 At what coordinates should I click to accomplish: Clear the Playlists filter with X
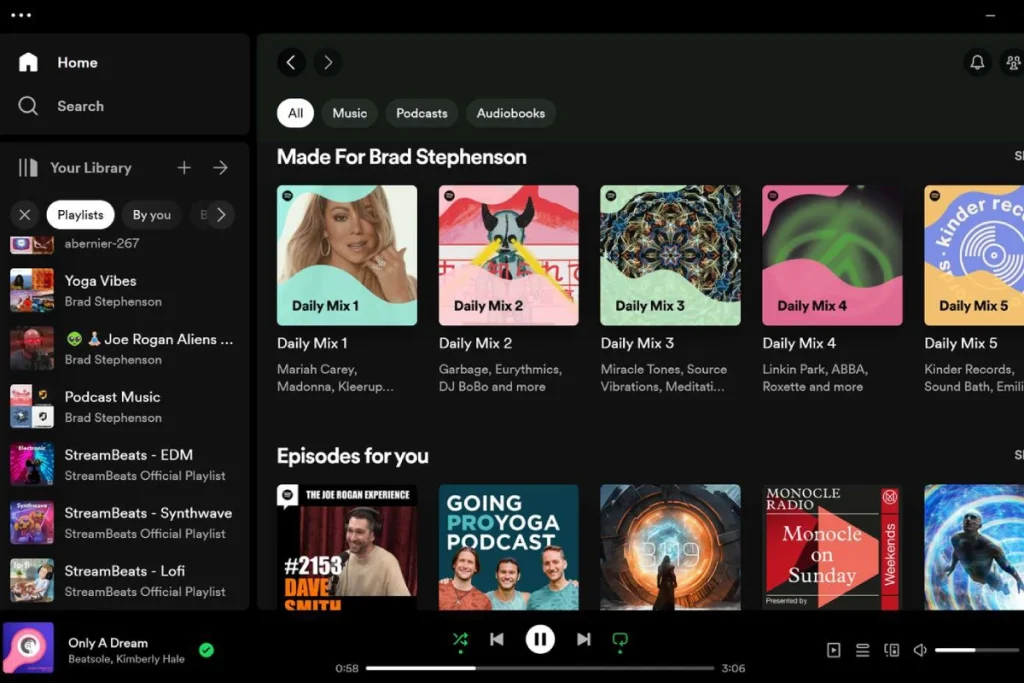[x=25, y=215]
